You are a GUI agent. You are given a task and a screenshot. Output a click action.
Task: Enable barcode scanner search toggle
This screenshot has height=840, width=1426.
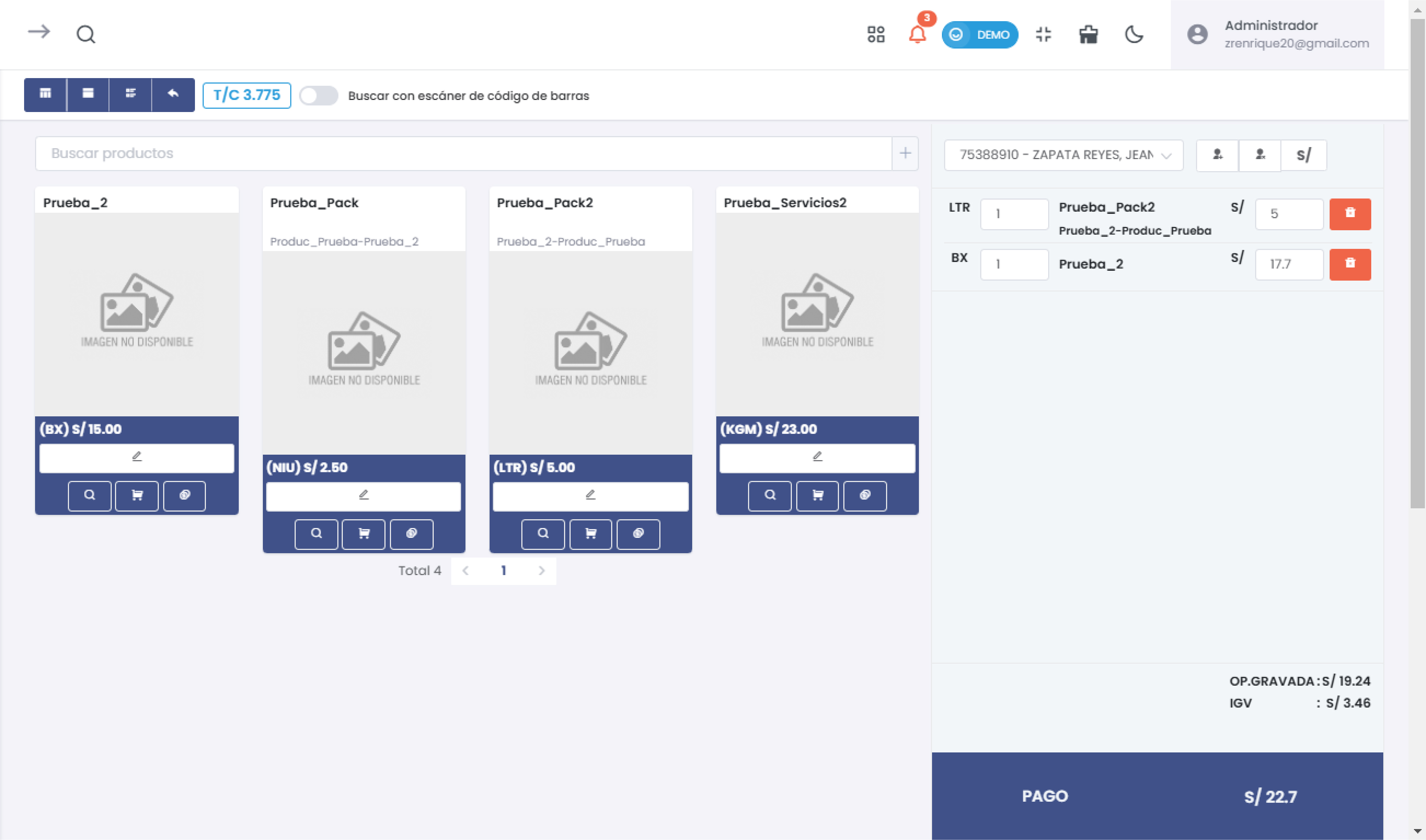click(x=318, y=96)
